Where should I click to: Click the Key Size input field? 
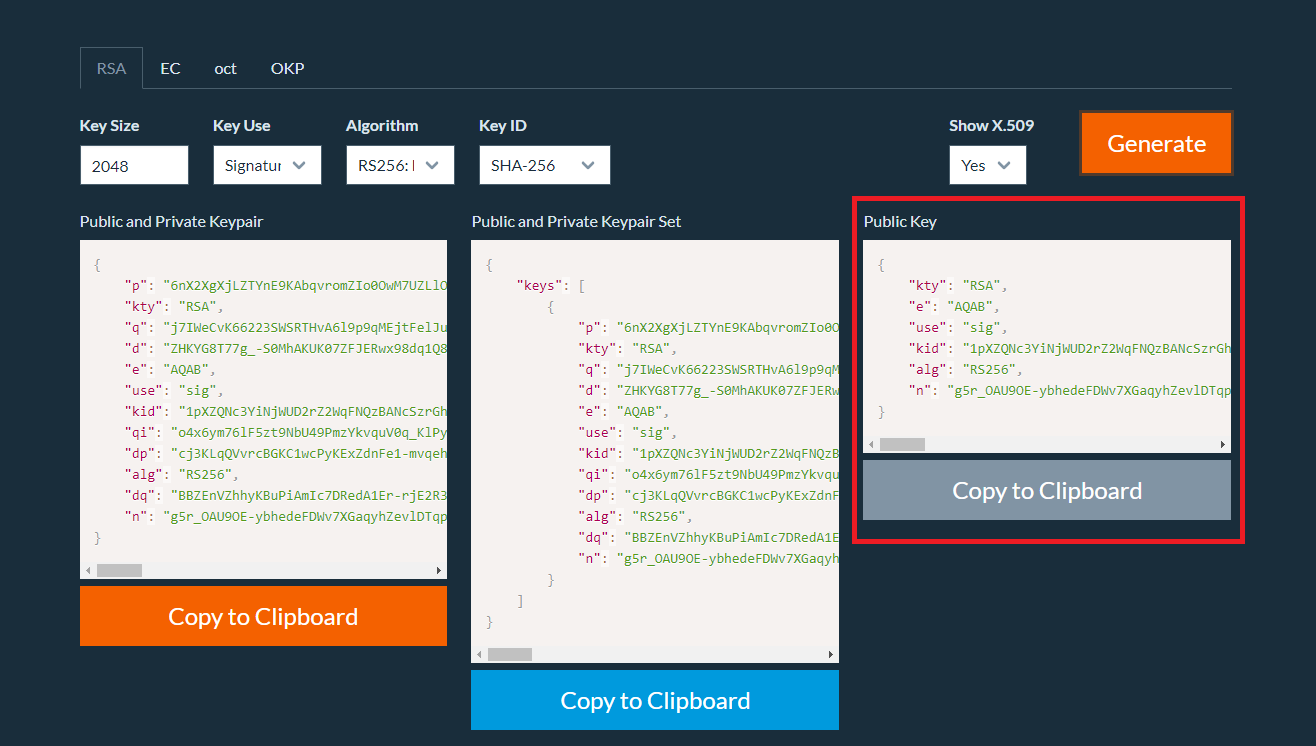(x=134, y=165)
